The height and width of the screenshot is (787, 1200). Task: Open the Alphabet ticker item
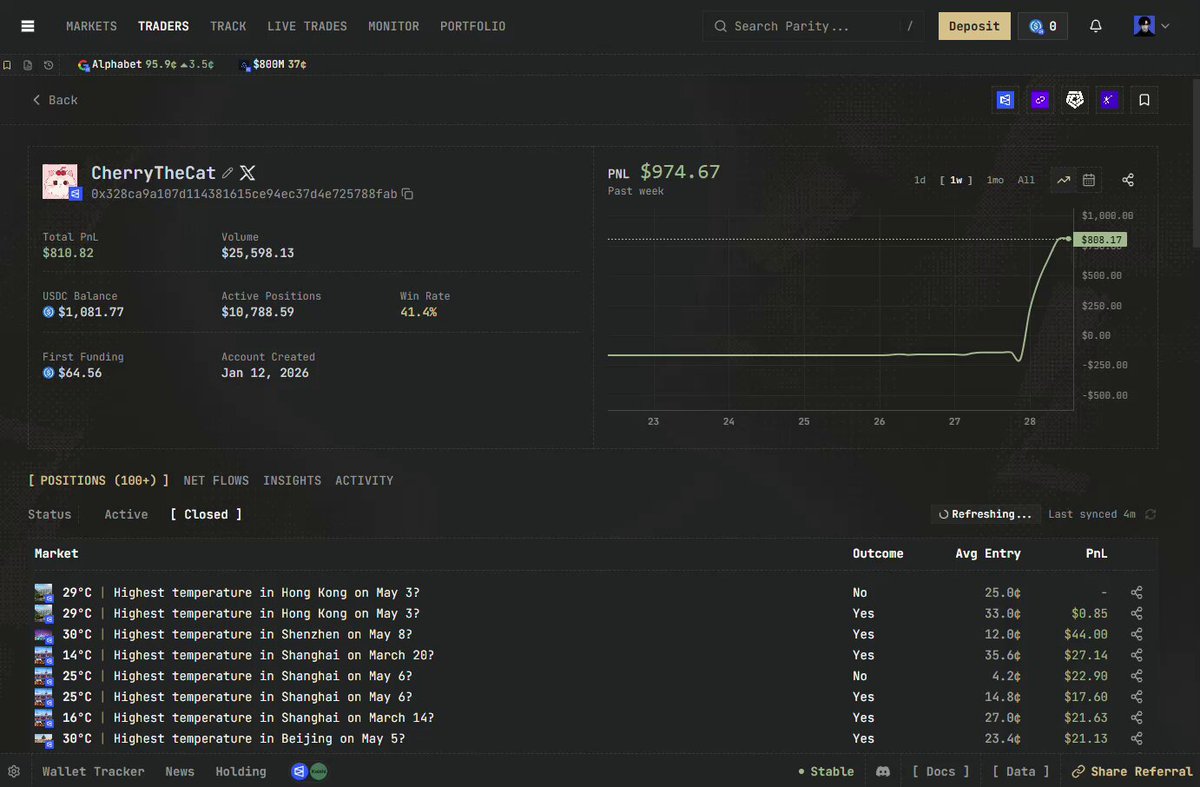point(145,65)
